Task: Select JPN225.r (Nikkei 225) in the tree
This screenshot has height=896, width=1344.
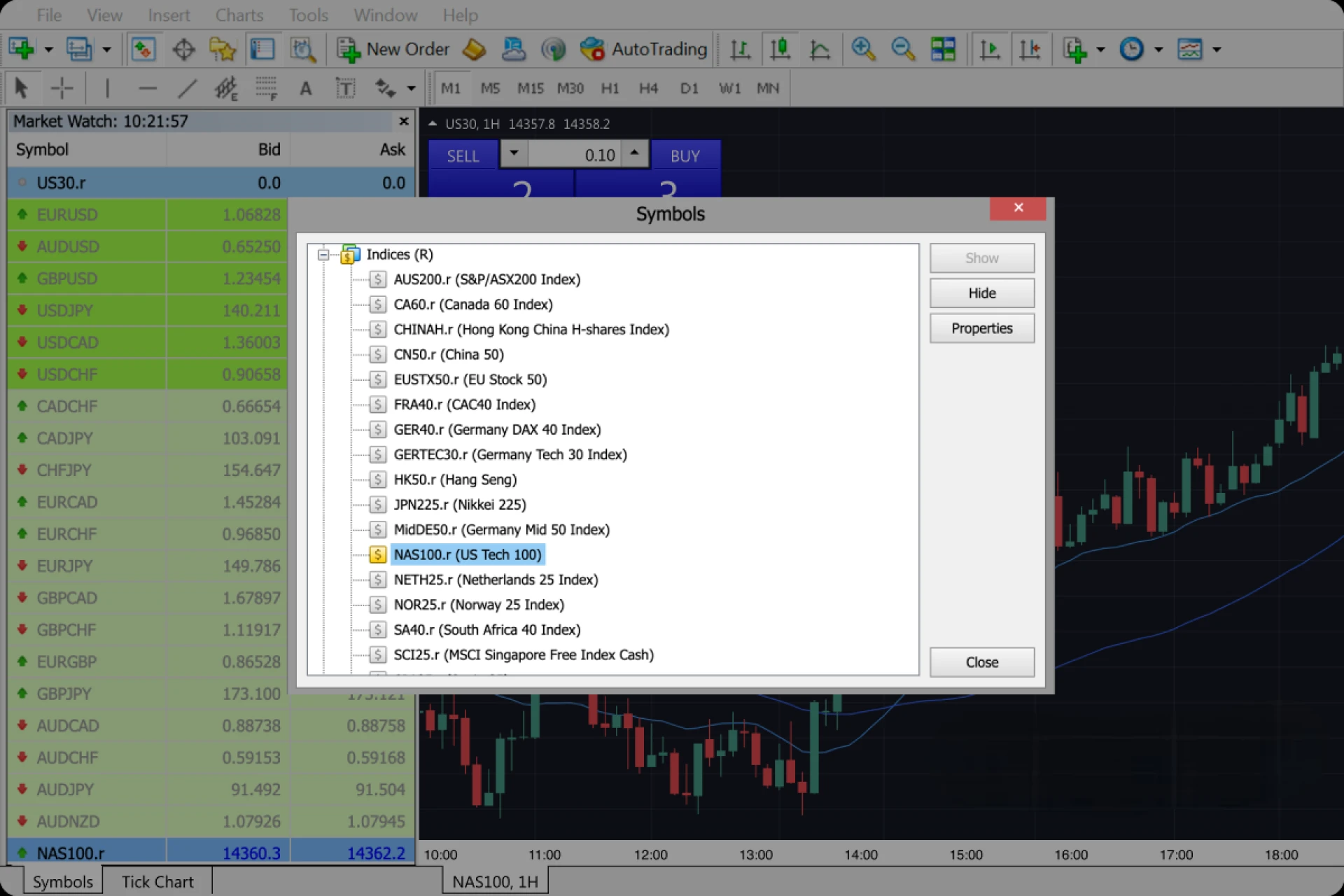Action: point(459,505)
